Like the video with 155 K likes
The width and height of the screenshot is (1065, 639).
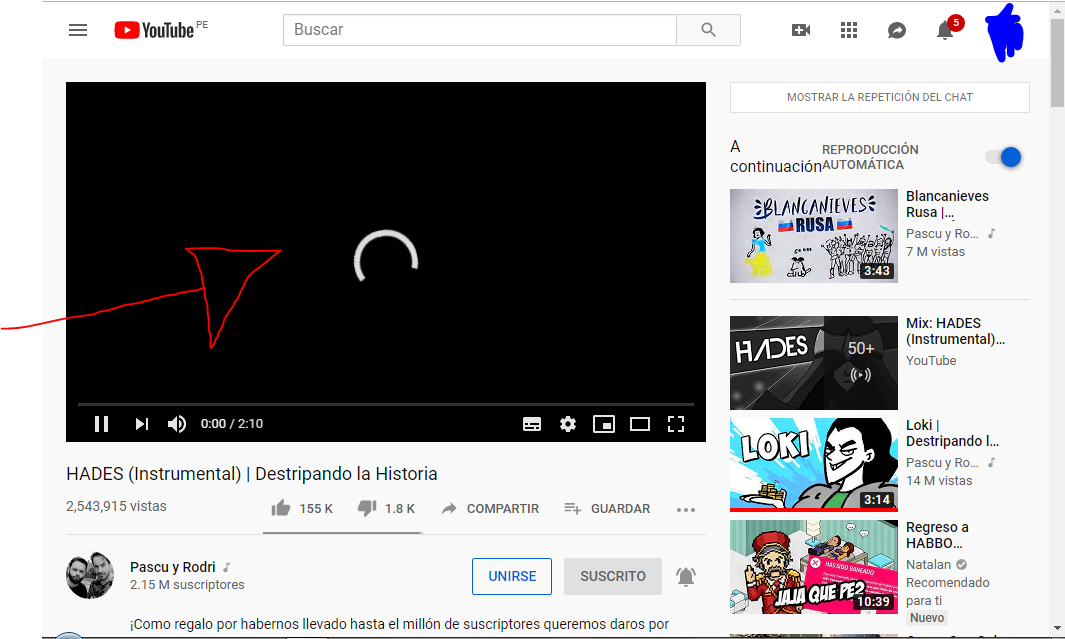pos(302,509)
